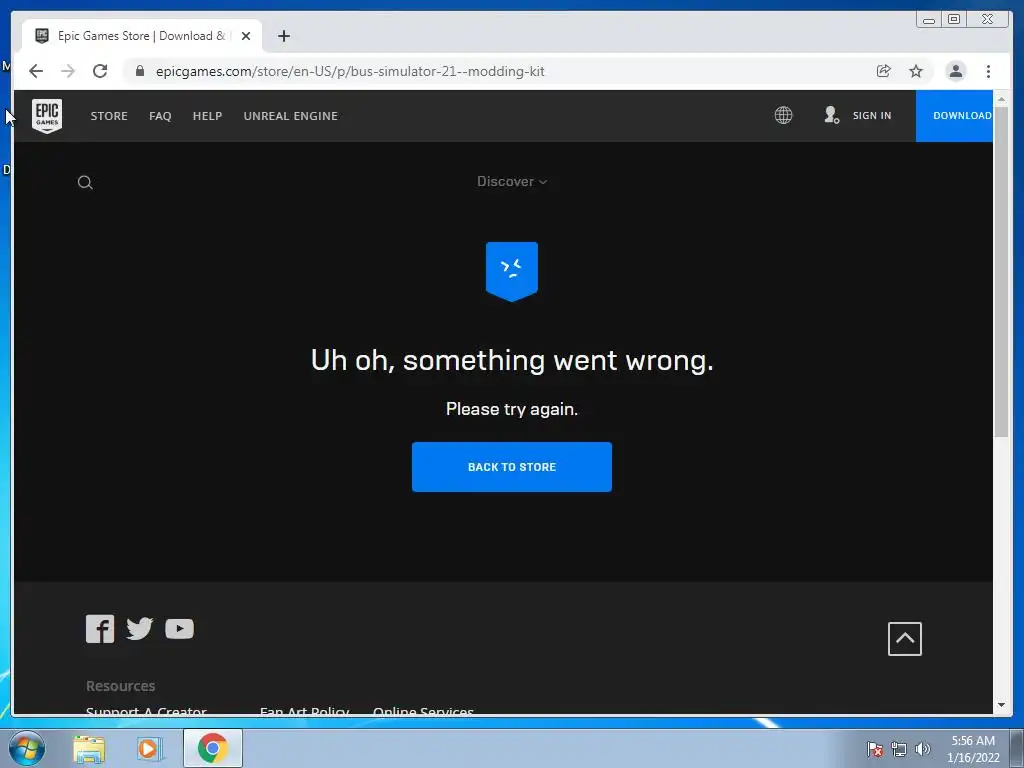The width and height of the screenshot is (1024, 768).
Task: Expand the Discover dropdown
Action: (512, 182)
